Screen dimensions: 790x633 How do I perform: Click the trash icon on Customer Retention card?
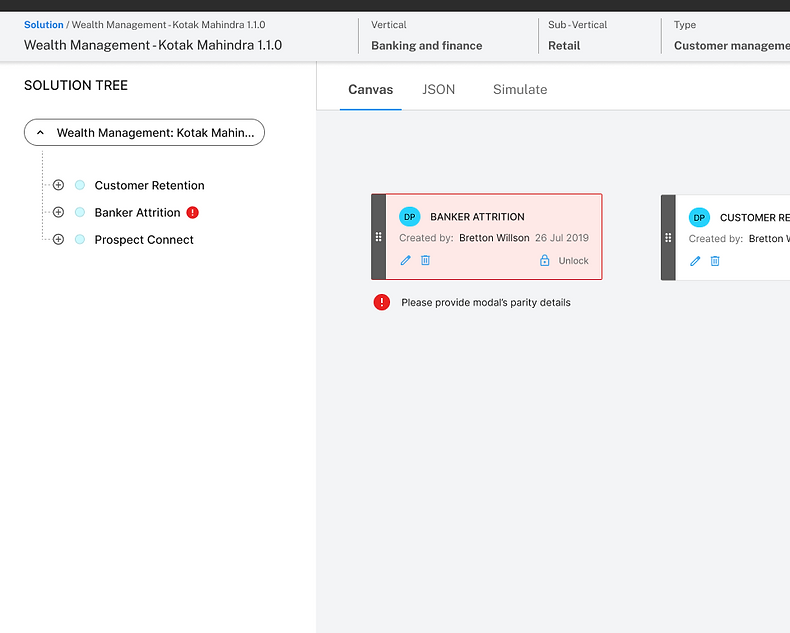point(715,261)
